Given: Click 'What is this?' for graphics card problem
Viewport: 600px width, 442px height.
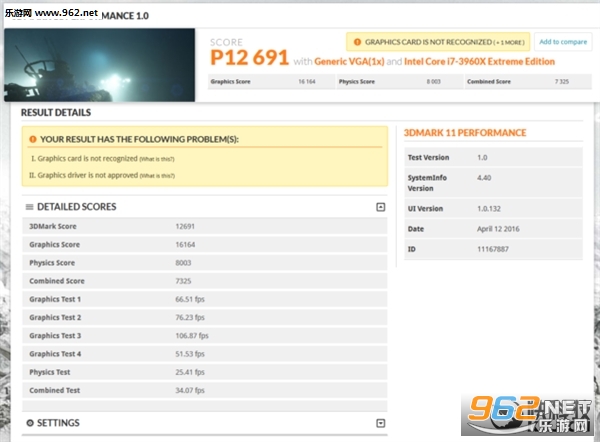Looking at the screenshot, I should coord(157,159).
